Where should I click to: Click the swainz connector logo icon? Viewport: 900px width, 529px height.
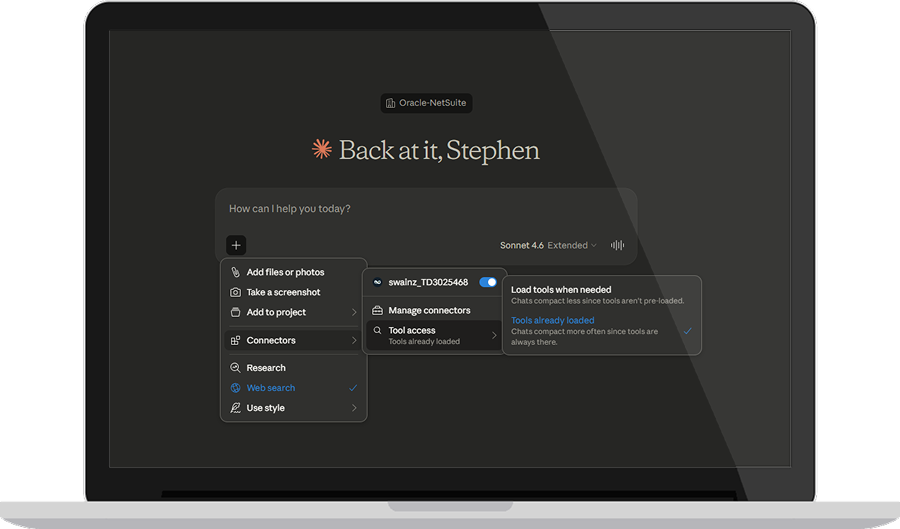(377, 282)
